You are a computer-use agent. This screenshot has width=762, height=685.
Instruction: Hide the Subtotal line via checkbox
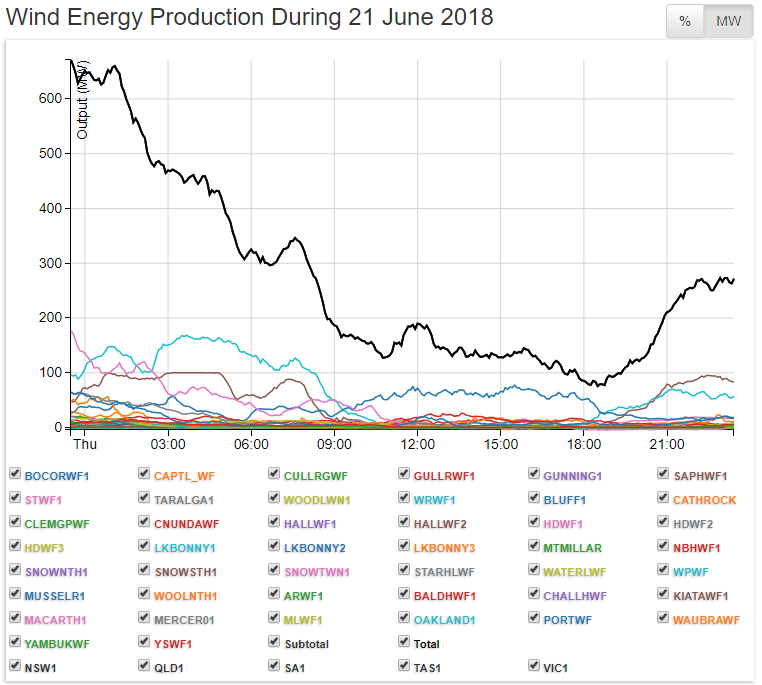[x=274, y=643]
